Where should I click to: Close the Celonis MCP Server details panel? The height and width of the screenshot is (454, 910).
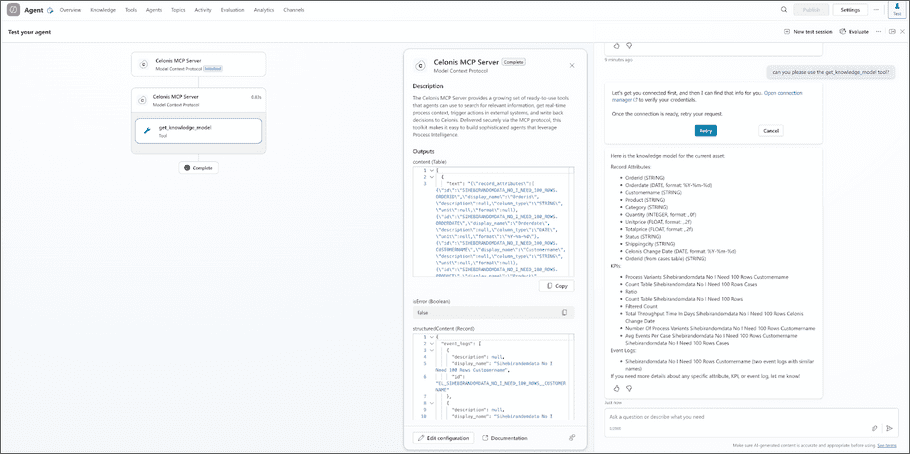tap(572, 66)
